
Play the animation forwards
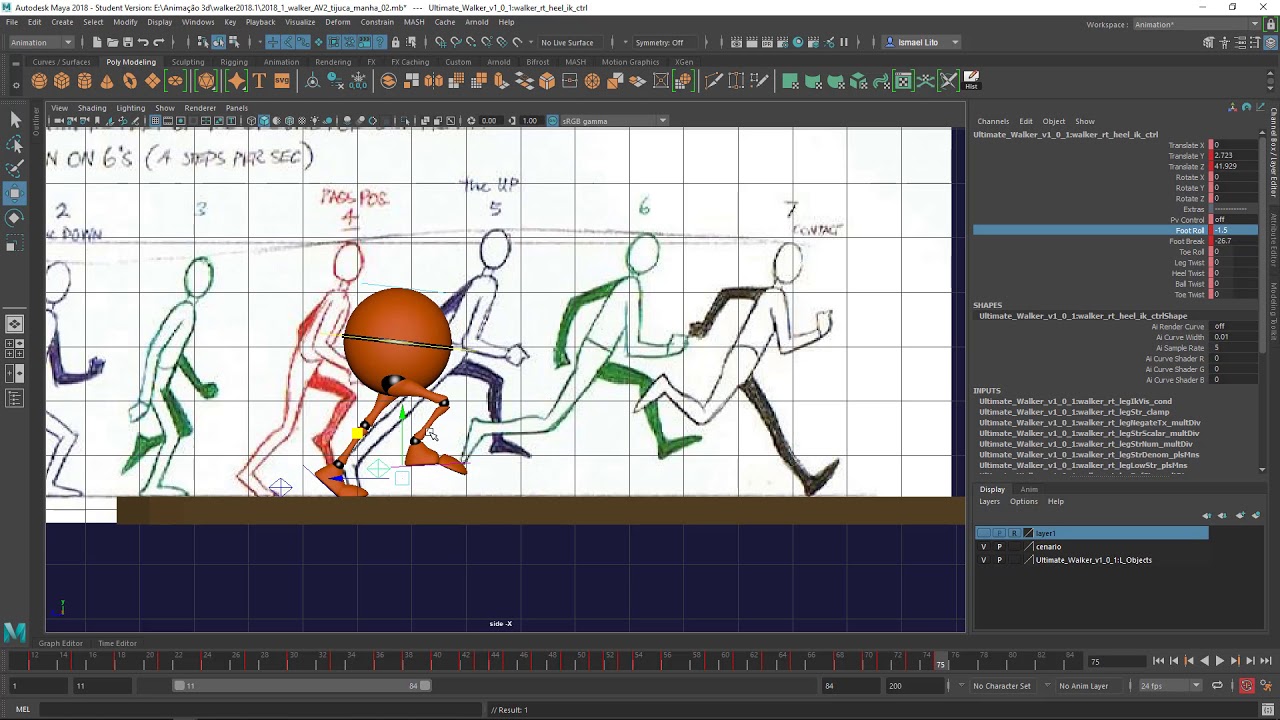tap(1219, 661)
